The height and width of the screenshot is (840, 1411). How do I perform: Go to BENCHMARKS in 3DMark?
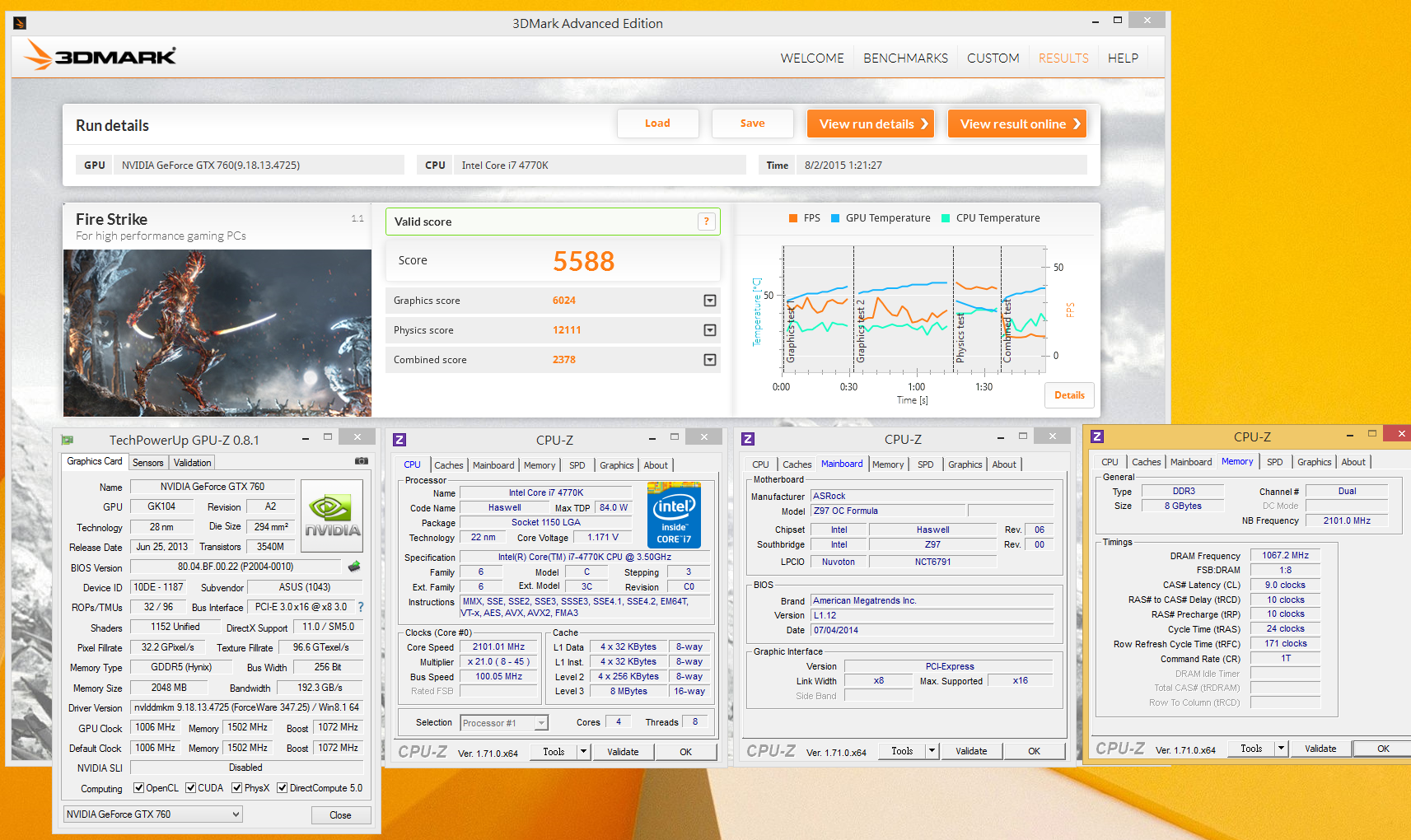click(905, 58)
